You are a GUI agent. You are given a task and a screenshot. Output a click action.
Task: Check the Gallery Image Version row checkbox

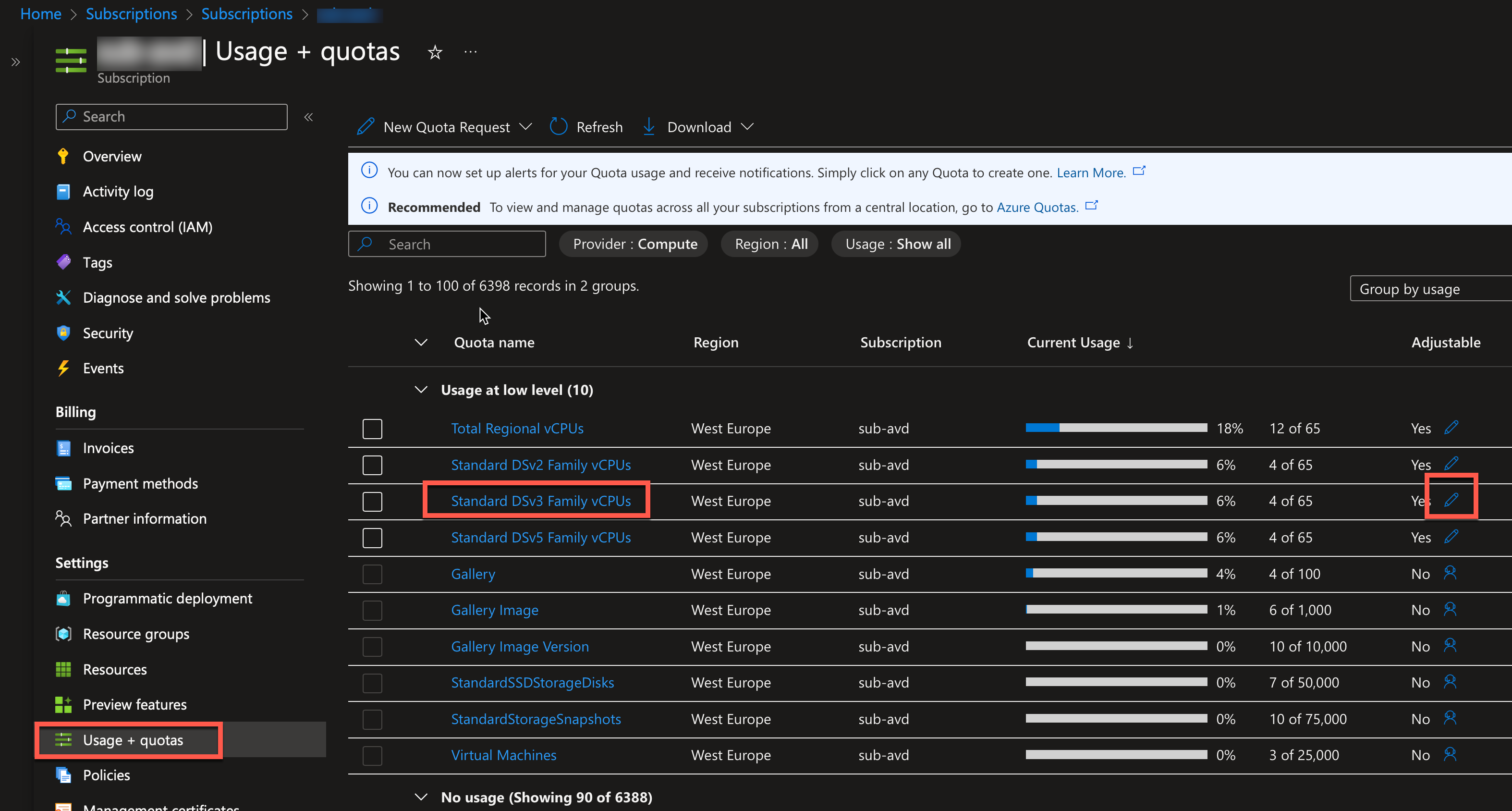coord(372,647)
